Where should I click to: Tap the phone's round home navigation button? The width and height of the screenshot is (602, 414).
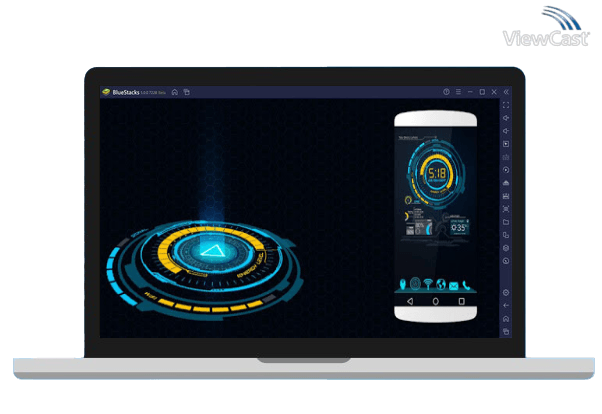tap(436, 302)
